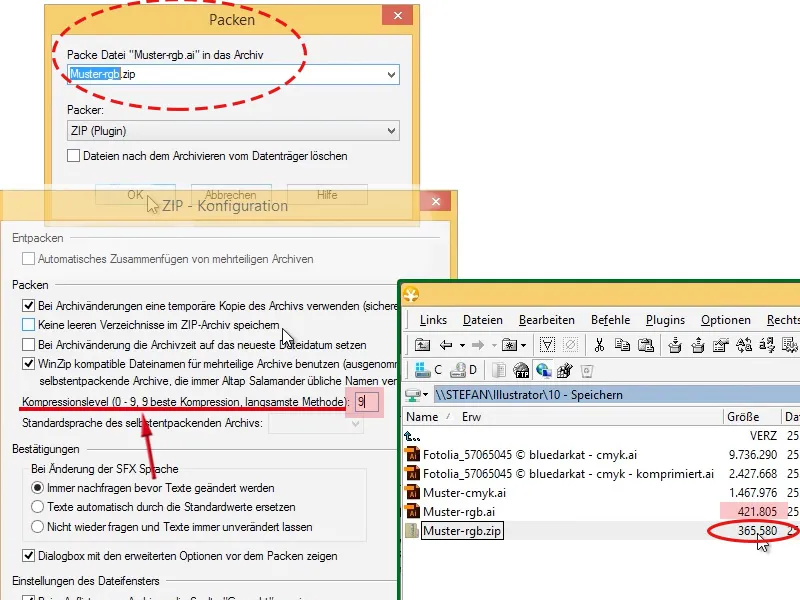The image size is (800, 600).
Task: Toggle 'Dialogbox mit den erweiterten Optionen' checkbox
Action: click(x=29, y=556)
